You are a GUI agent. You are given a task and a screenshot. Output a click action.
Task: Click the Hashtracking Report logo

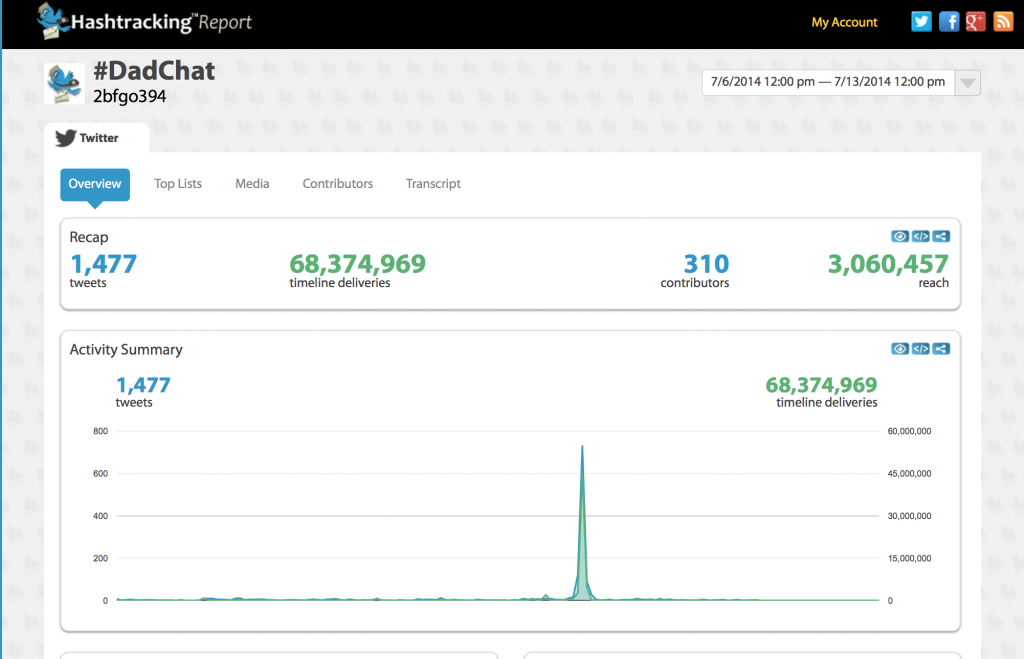point(144,21)
